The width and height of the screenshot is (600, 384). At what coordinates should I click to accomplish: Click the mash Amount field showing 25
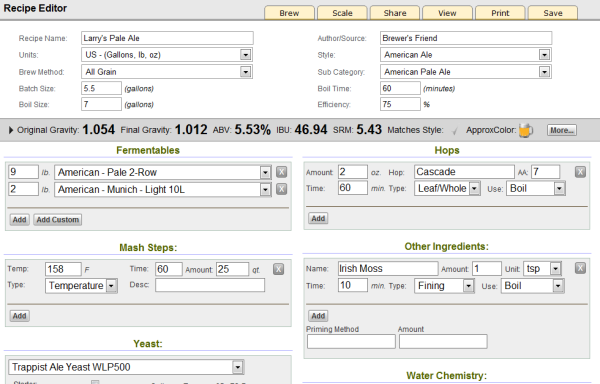pos(232,269)
